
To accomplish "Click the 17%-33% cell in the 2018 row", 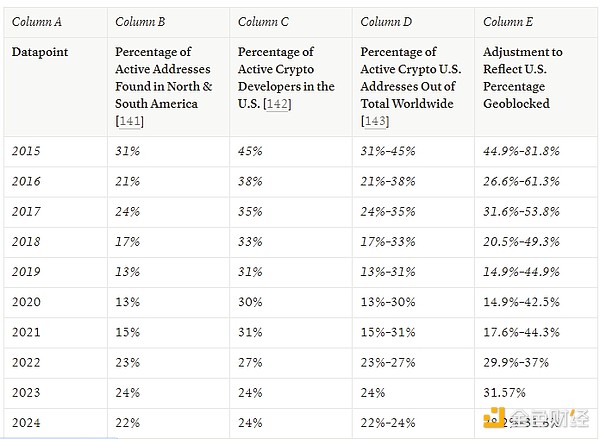I will pyautogui.click(x=388, y=242).
